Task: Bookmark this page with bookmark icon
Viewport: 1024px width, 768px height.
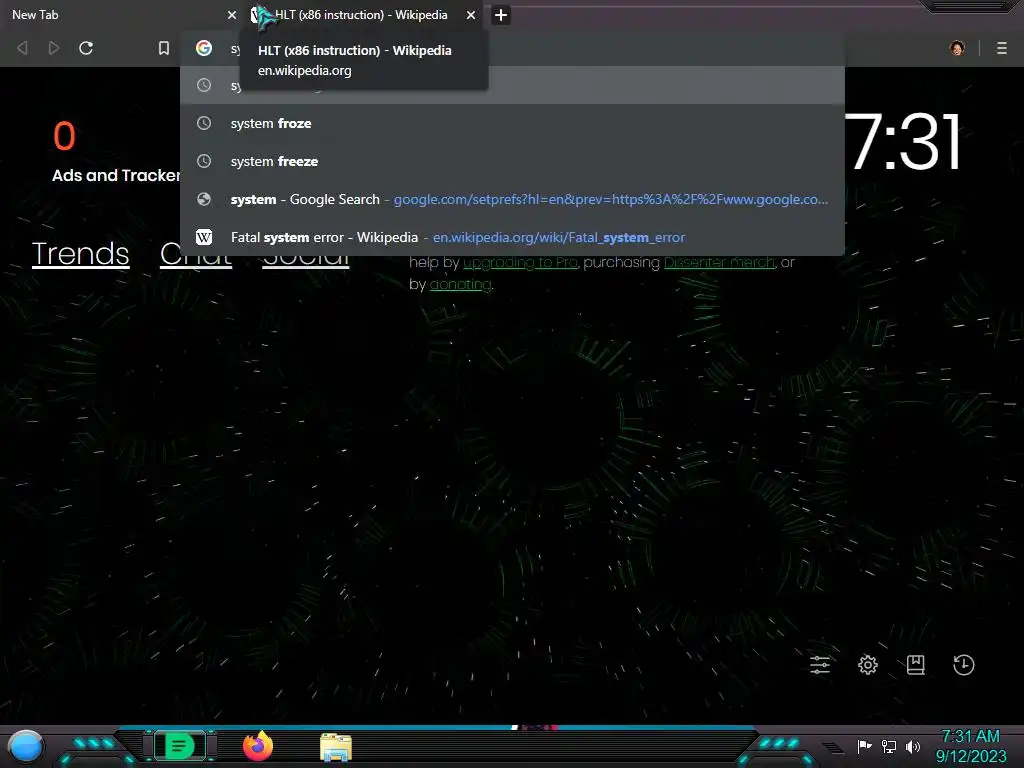Action: pyautogui.click(x=164, y=48)
